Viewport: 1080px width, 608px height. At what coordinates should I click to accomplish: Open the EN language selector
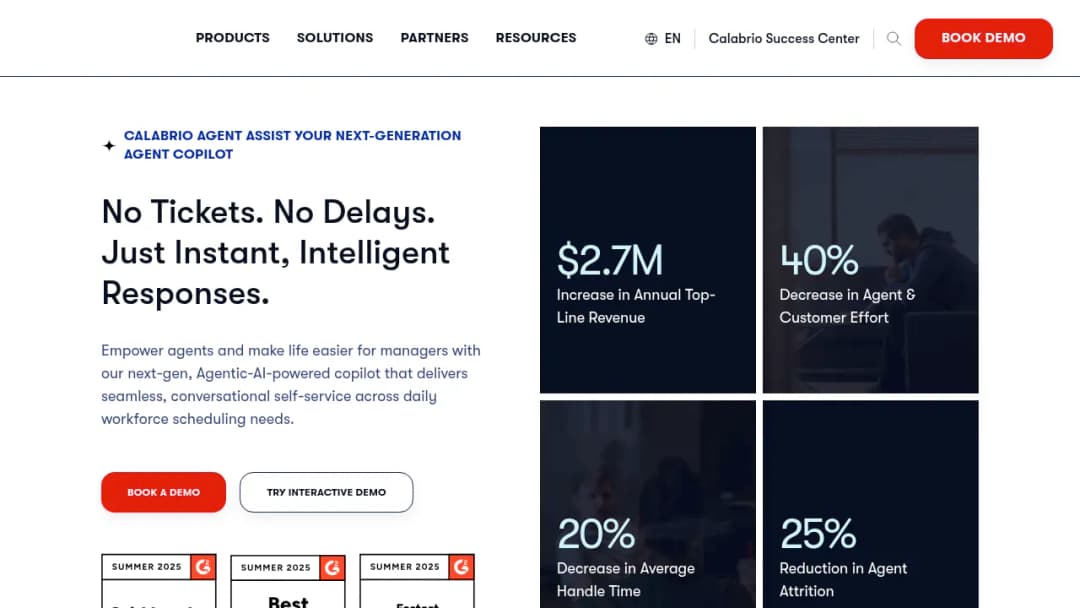pos(663,39)
